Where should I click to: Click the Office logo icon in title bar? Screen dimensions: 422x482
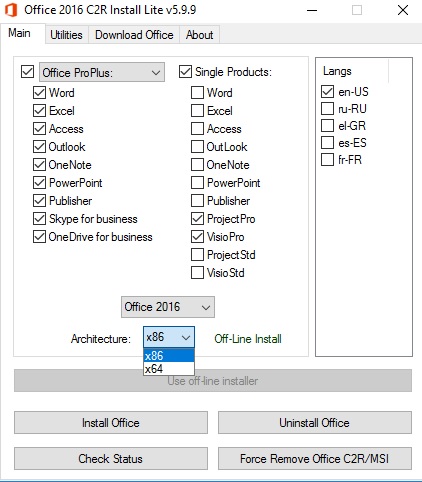11,10
